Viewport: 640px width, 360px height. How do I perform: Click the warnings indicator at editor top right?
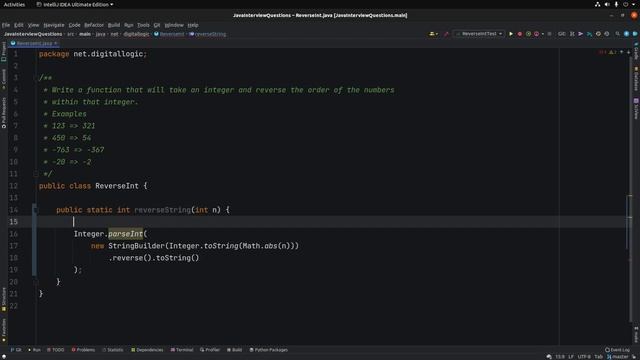point(612,52)
